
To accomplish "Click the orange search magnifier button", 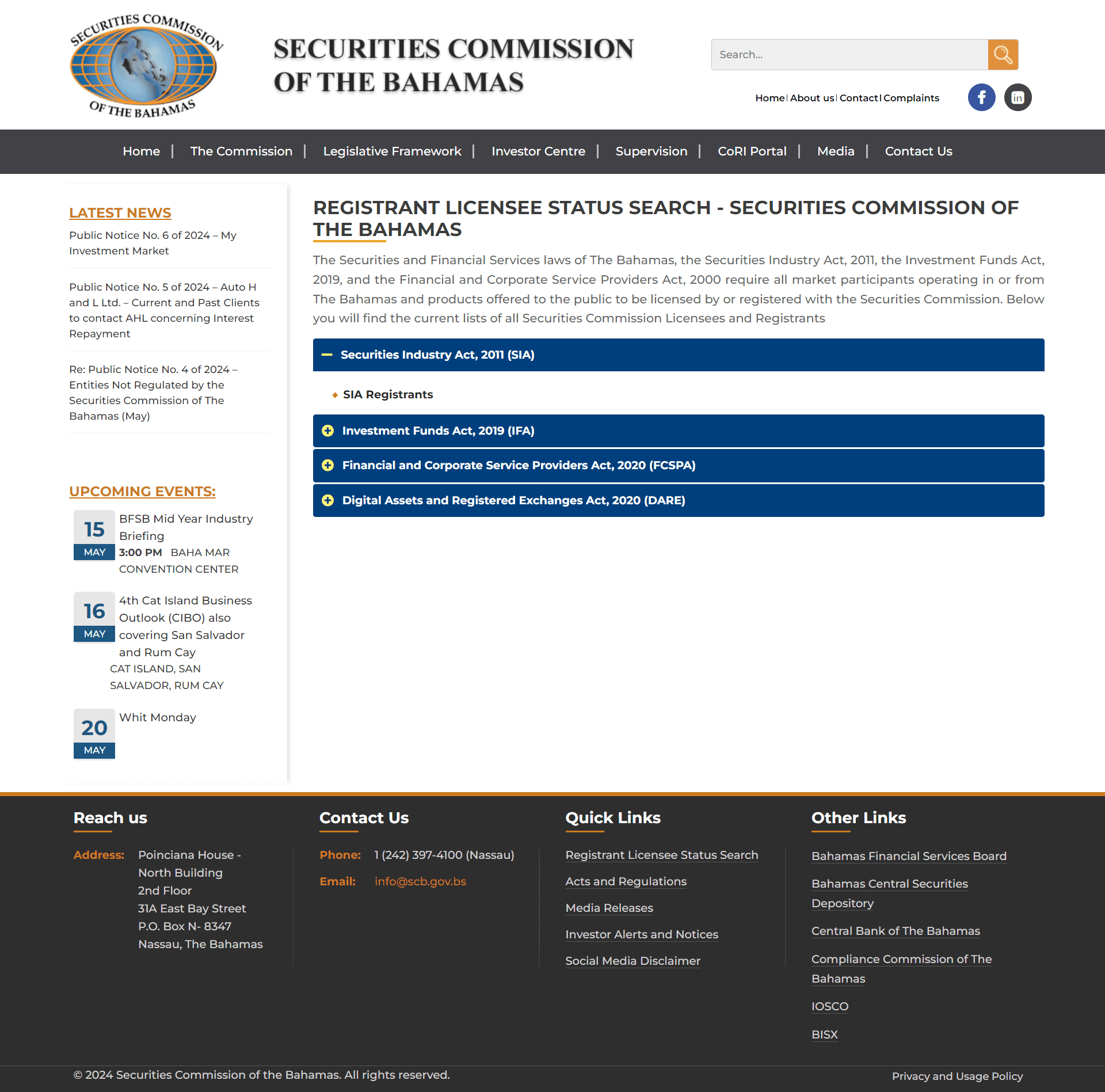I will tap(1003, 55).
